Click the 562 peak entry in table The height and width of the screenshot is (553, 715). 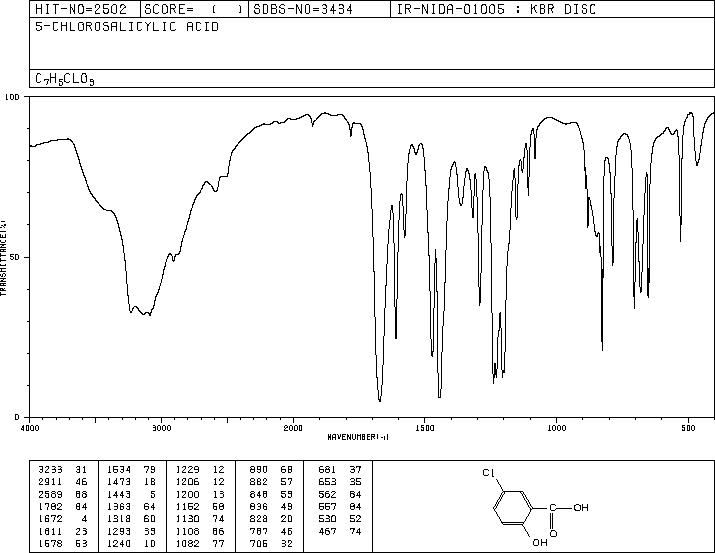(x=340, y=494)
